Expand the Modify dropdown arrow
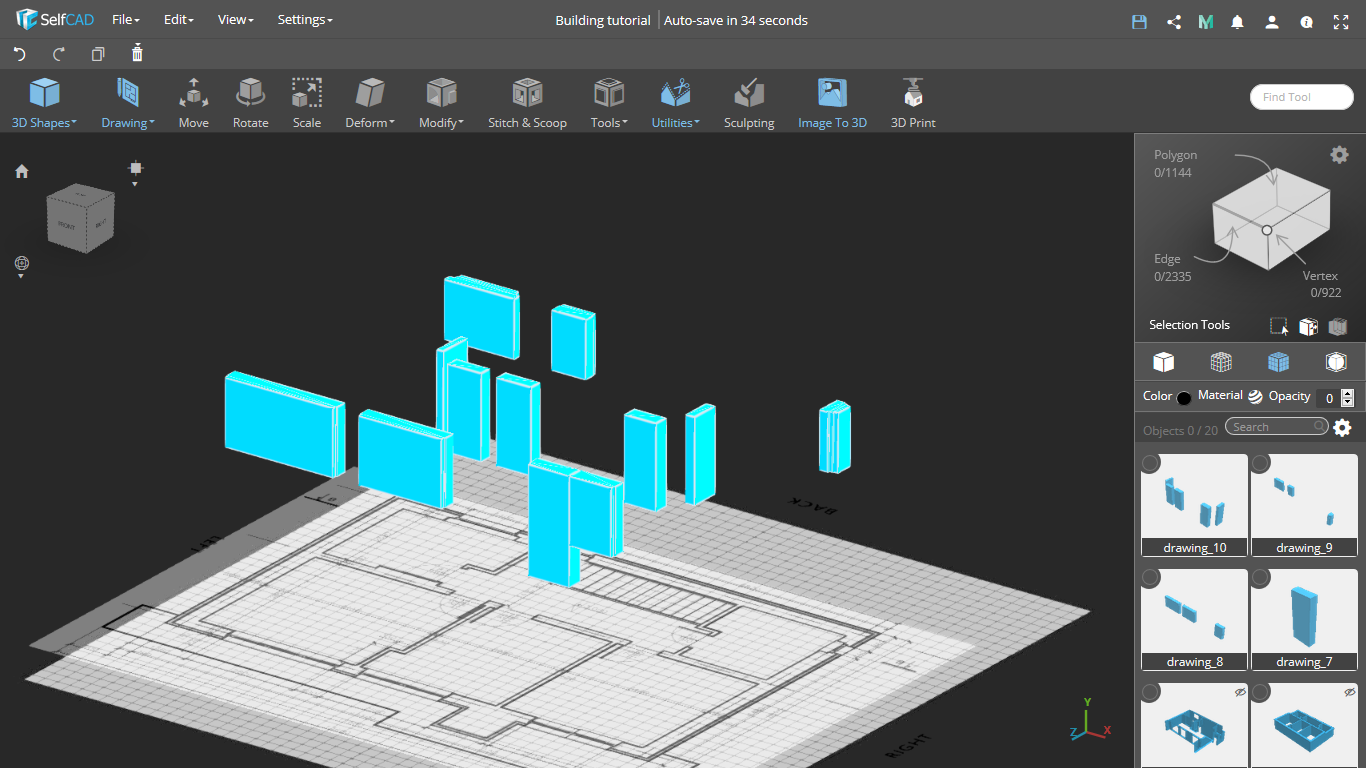 coord(461,122)
